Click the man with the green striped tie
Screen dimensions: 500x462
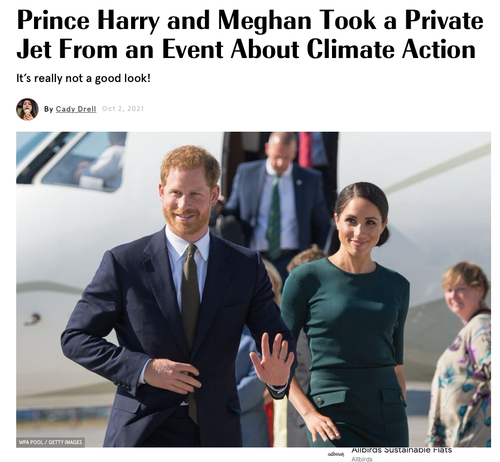click(x=278, y=200)
